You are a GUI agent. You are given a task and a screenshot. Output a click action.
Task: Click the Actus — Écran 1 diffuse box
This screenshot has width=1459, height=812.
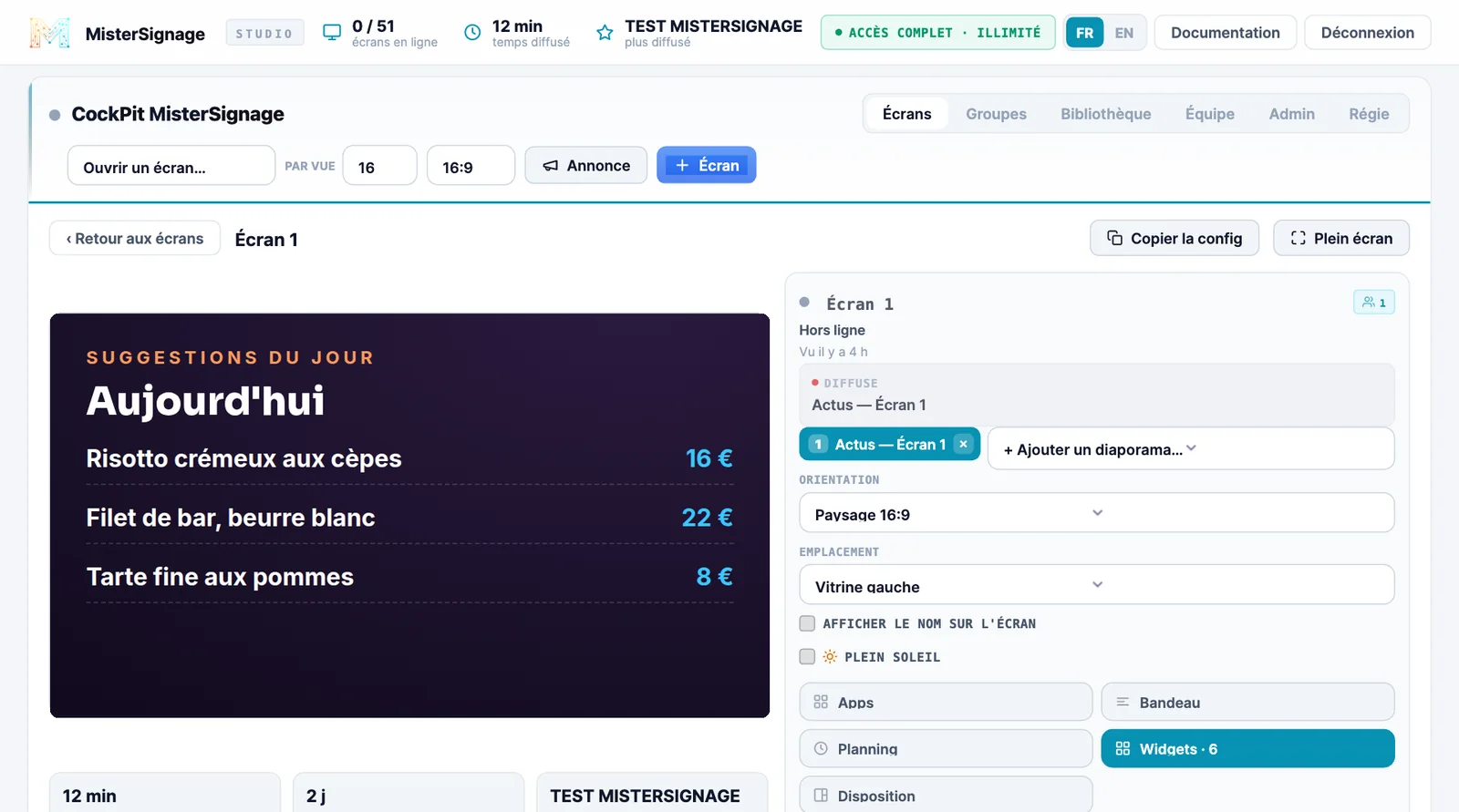click(1097, 395)
